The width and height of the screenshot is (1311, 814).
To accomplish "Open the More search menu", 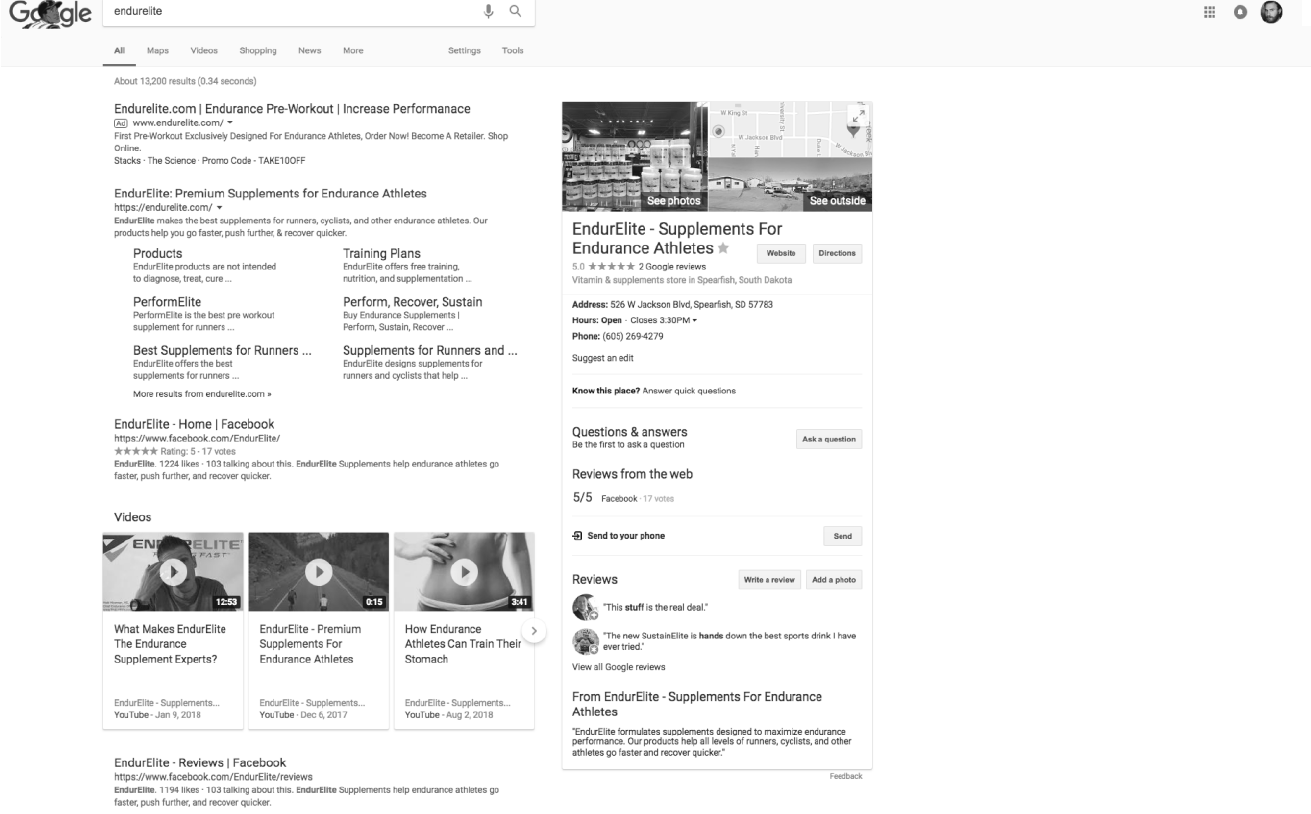I will point(353,50).
